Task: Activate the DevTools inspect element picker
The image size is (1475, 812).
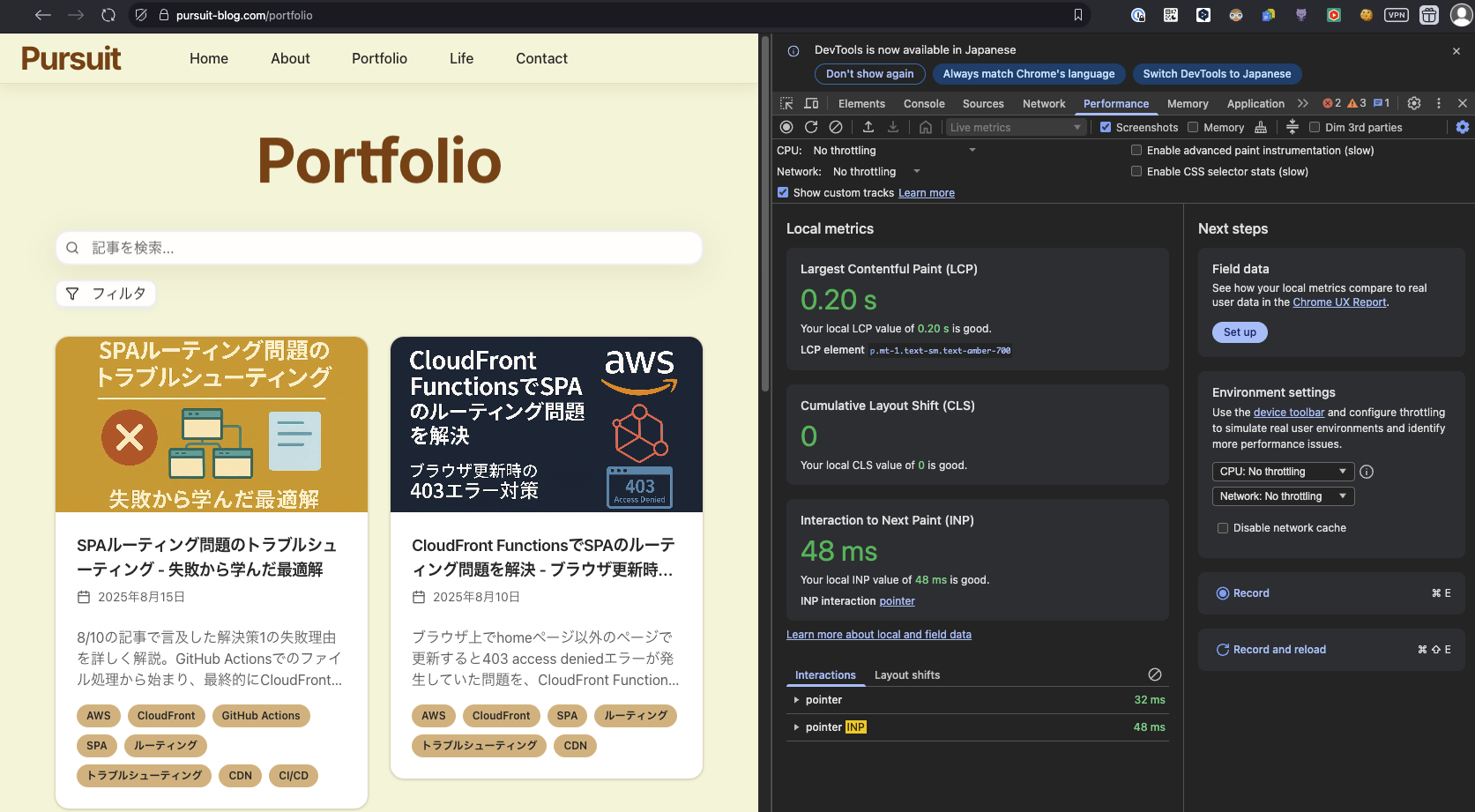Action: 786,103
